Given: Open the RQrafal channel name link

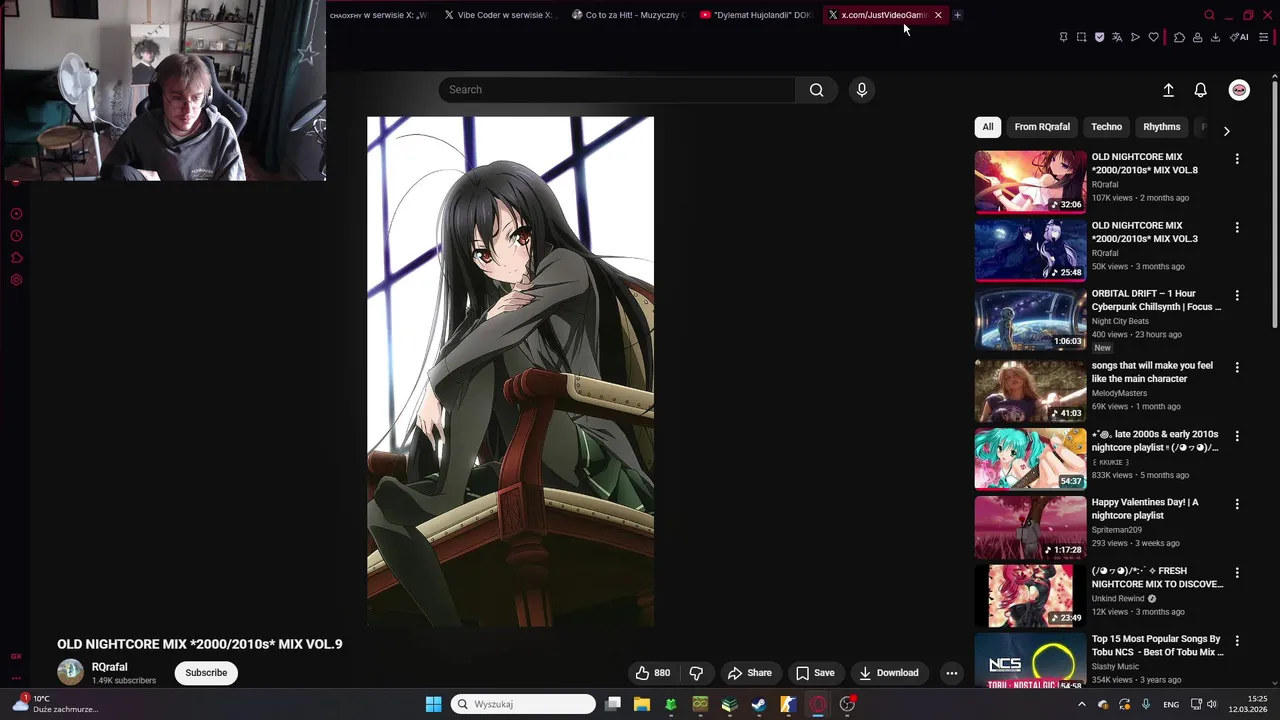Looking at the screenshot, I should coord(109,667).
